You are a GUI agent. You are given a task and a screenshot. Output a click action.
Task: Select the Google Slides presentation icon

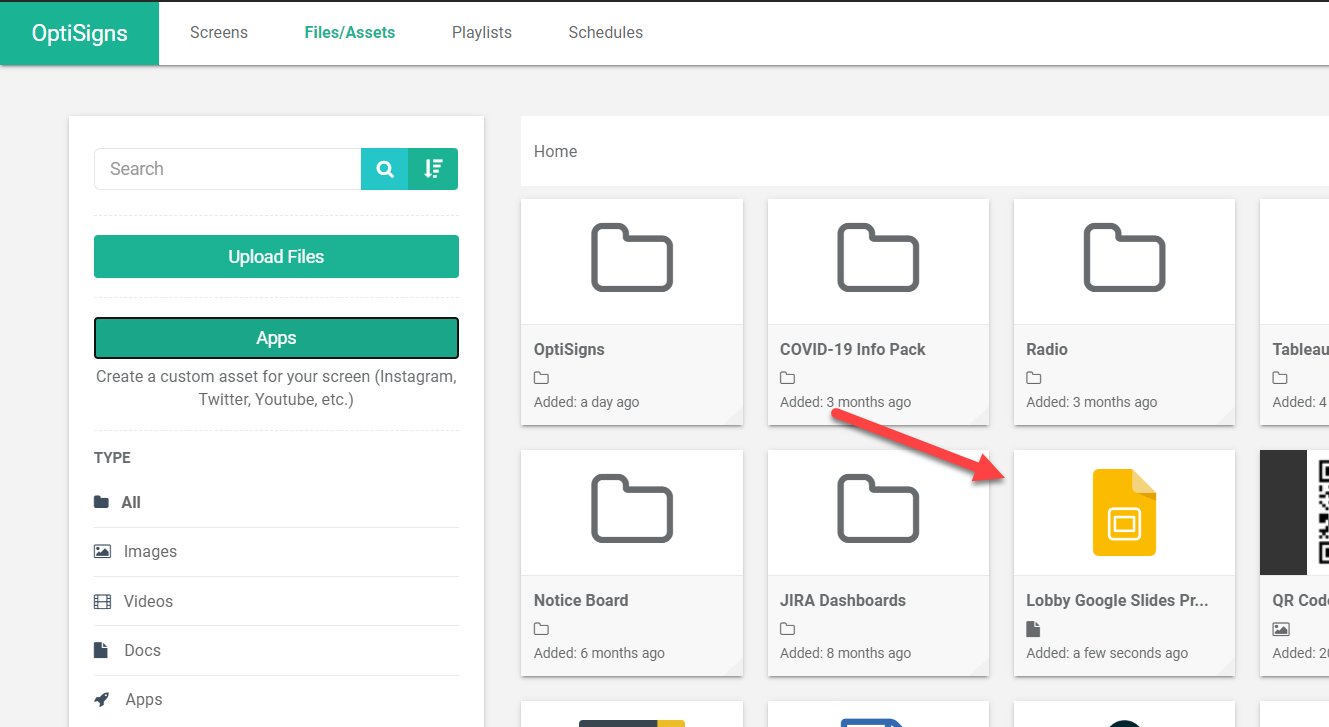pyautogui.click(x=1124, y=512)
